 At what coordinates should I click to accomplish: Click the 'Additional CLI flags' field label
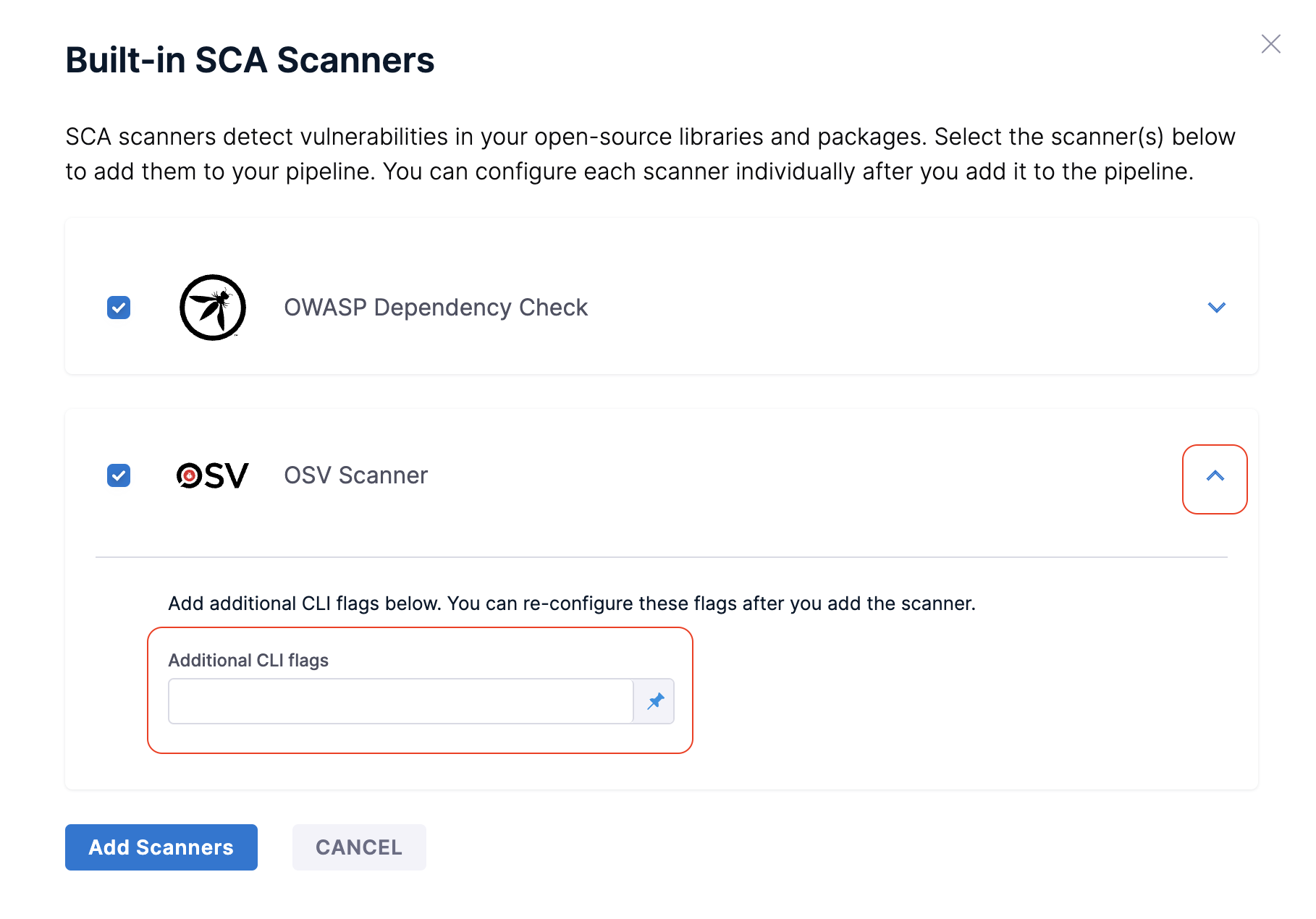point(248,661)
